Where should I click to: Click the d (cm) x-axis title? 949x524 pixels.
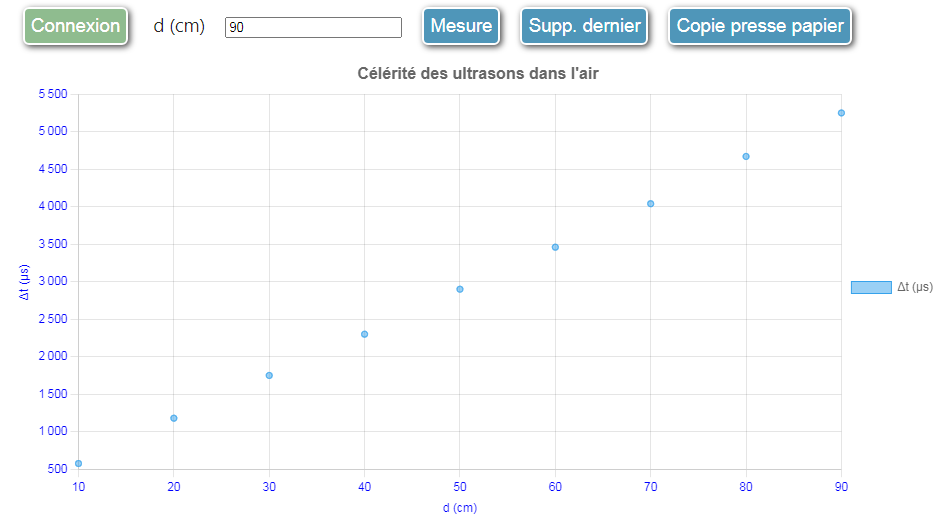click(460, 508)
